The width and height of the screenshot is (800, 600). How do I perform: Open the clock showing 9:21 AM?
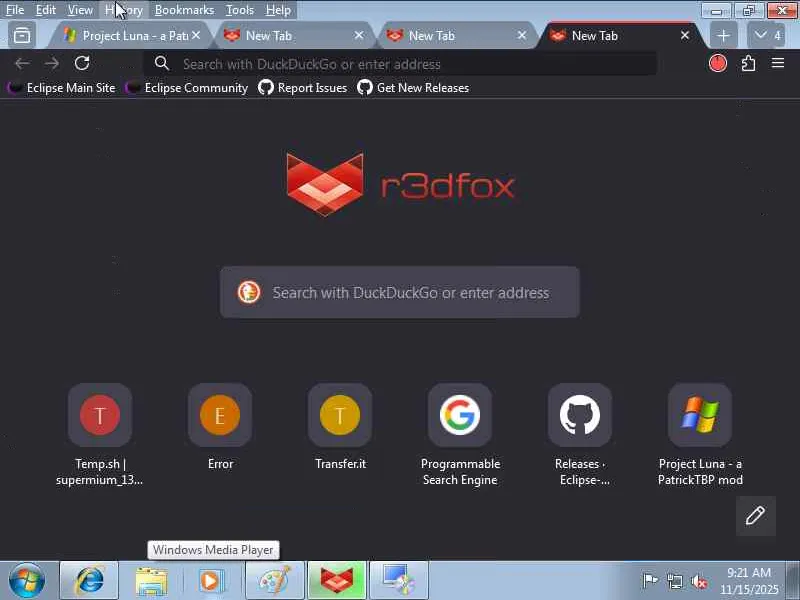click(x=749, y=581)
